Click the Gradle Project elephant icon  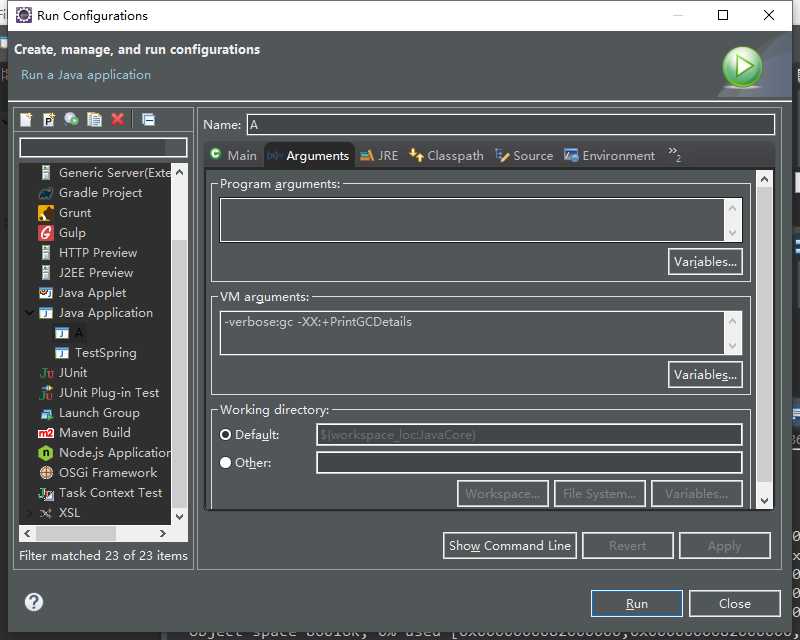tap(46, 193)
